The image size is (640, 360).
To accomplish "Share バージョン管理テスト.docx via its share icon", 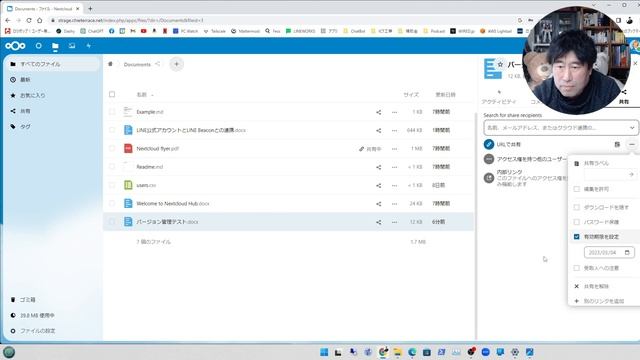I will click(x=378, y=222).
